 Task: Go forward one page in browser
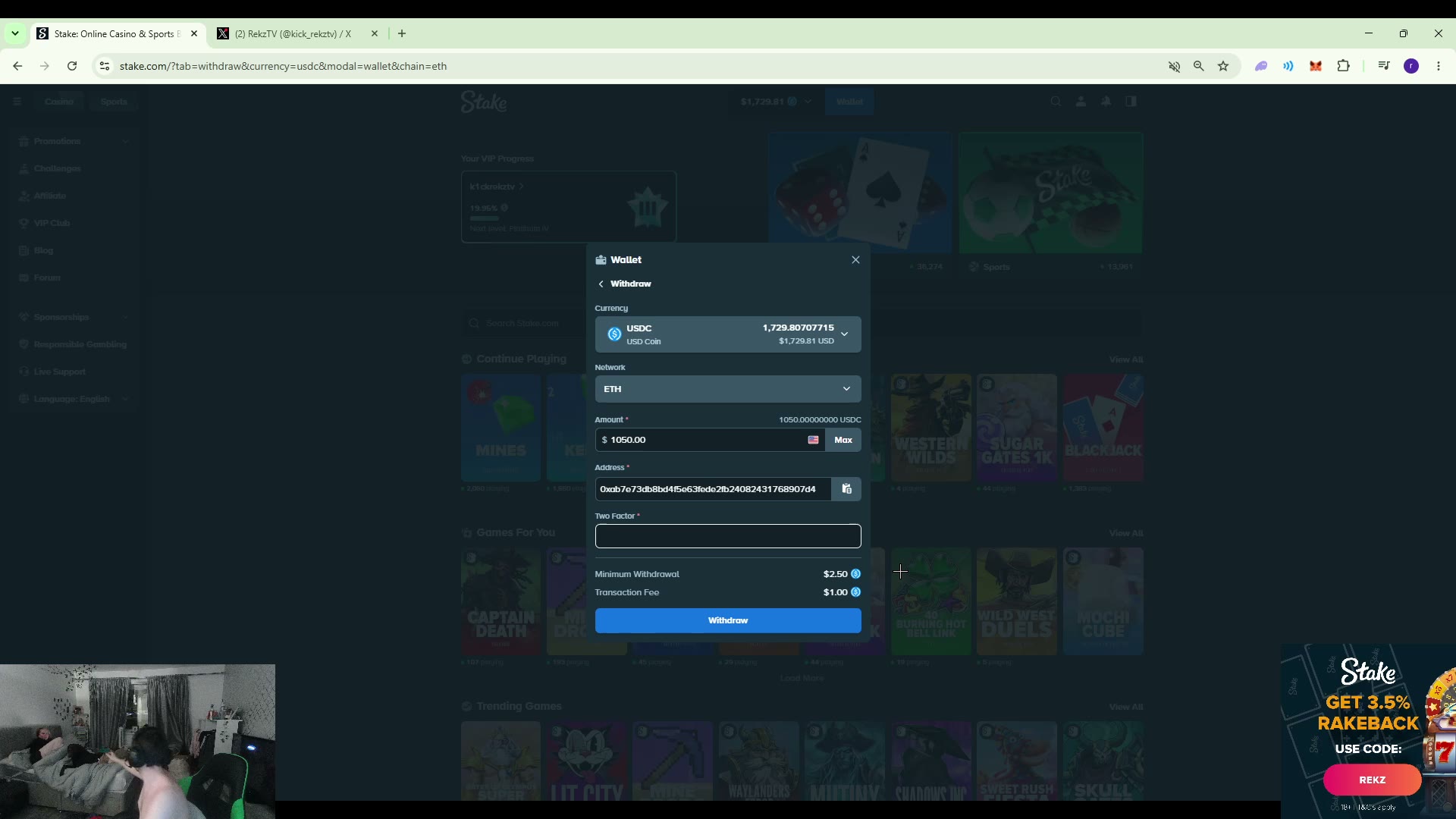tap(45, 66)
